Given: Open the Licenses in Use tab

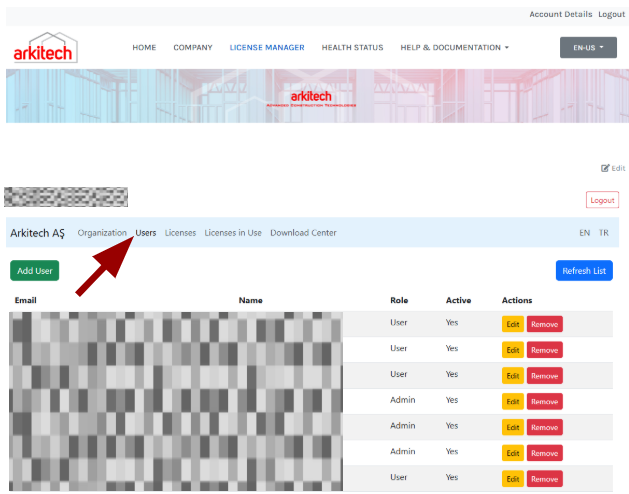Looking at the screenshot, I should click(x=233, y=233).
